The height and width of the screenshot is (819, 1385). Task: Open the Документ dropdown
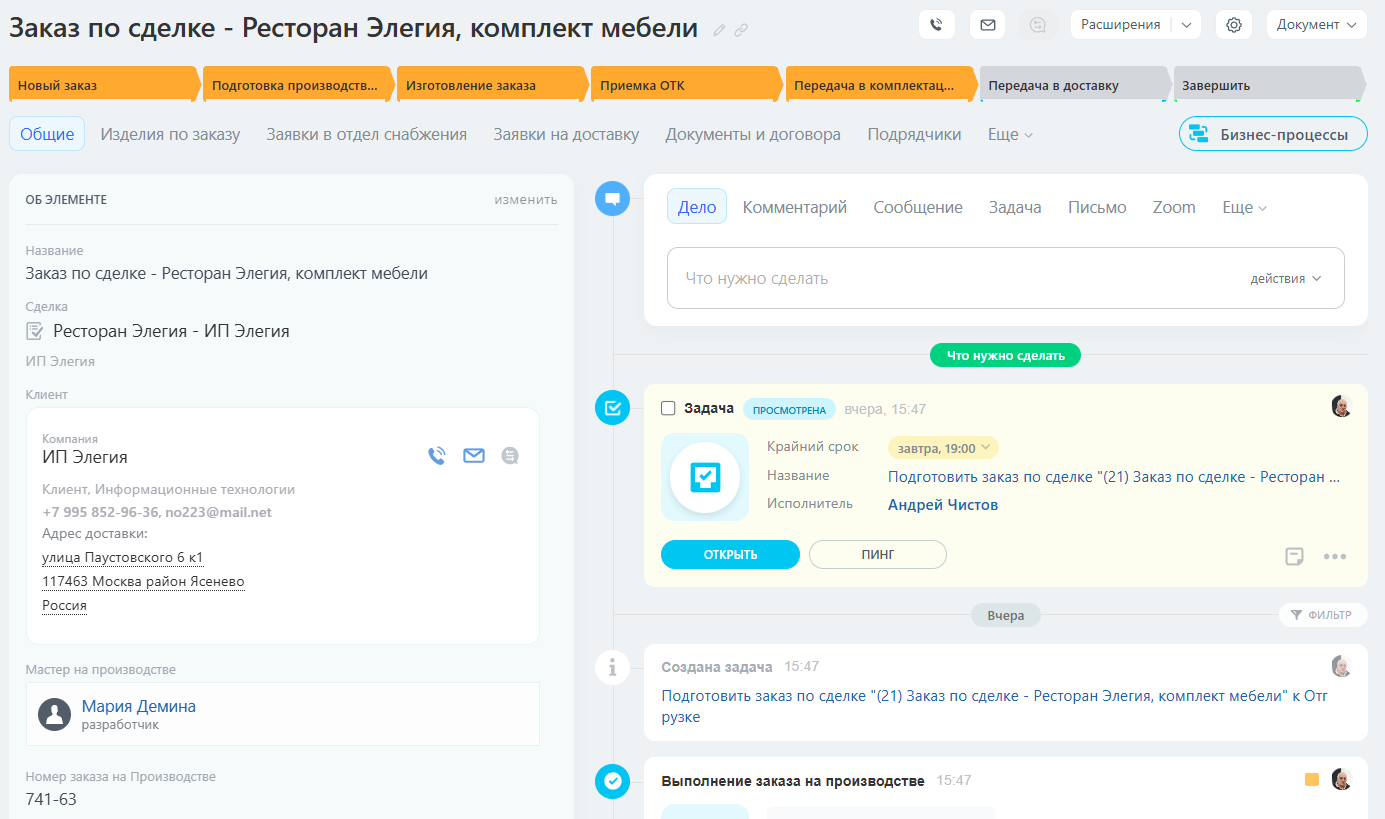click(x=1316, y=25)
